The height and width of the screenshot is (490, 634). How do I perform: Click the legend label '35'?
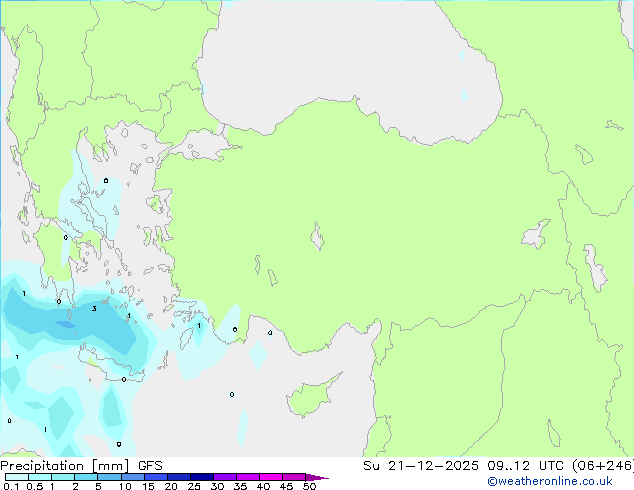[240, 486]
